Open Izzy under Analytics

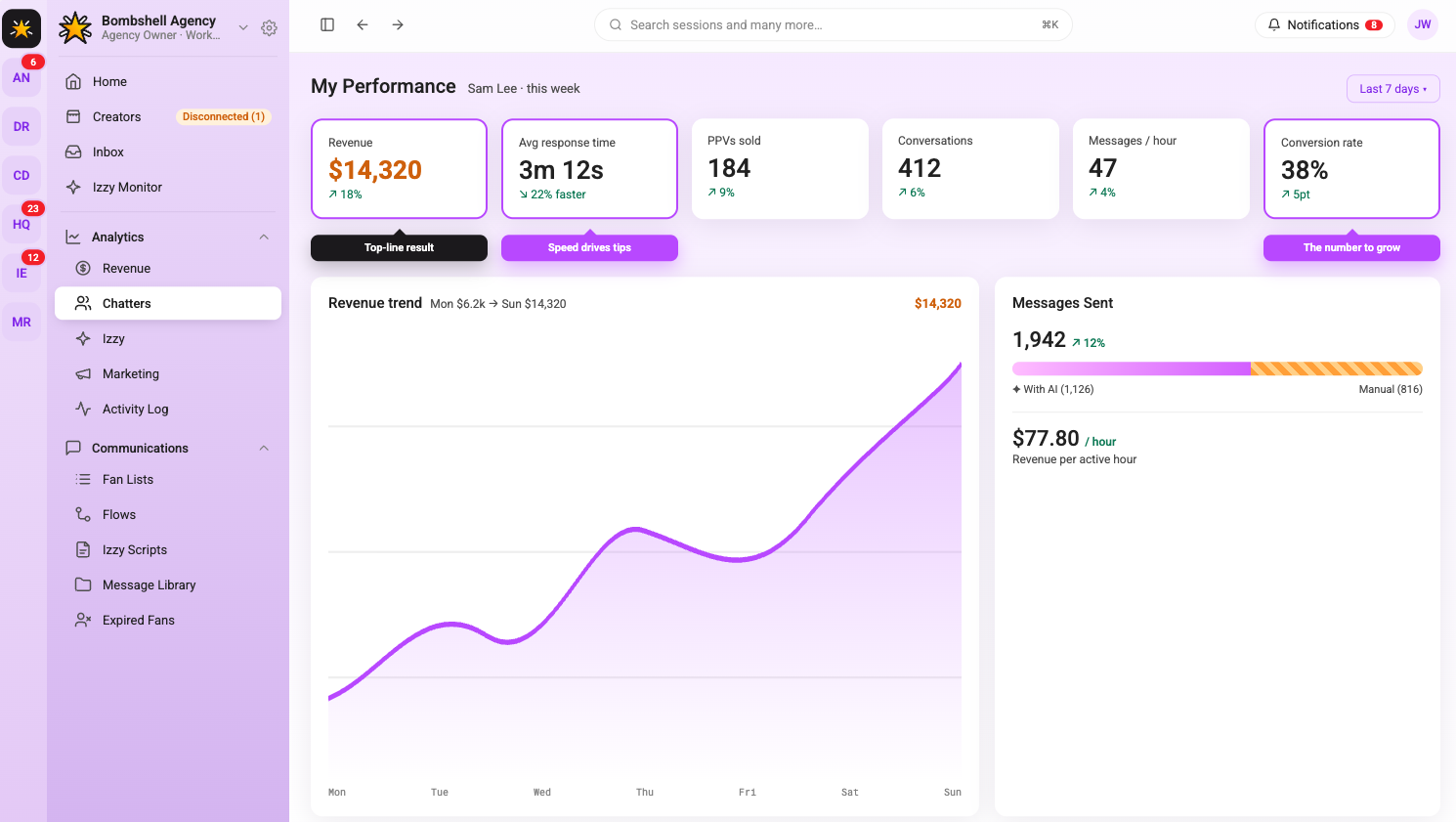pos(168,338)
